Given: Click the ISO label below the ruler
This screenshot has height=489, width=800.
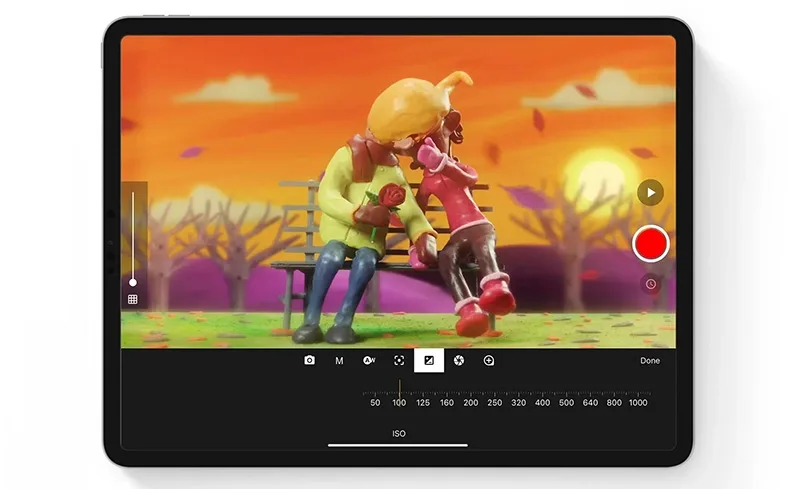Looking at the screenshot, I should tap(399, 434).
